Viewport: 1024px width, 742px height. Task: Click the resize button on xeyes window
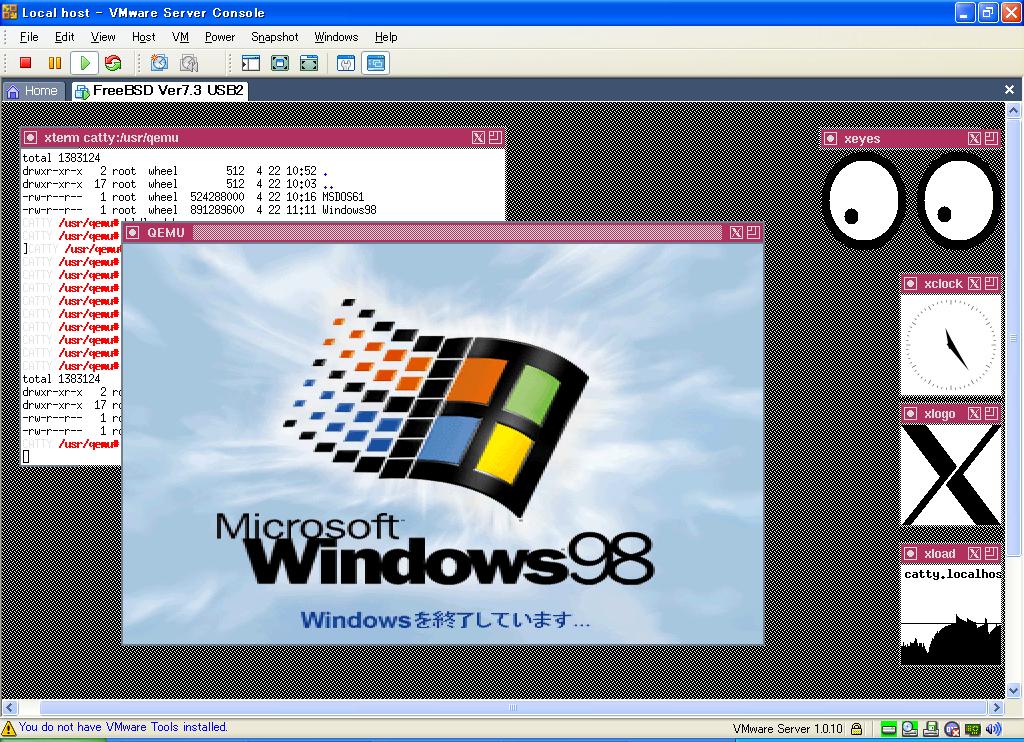point(991,138)
